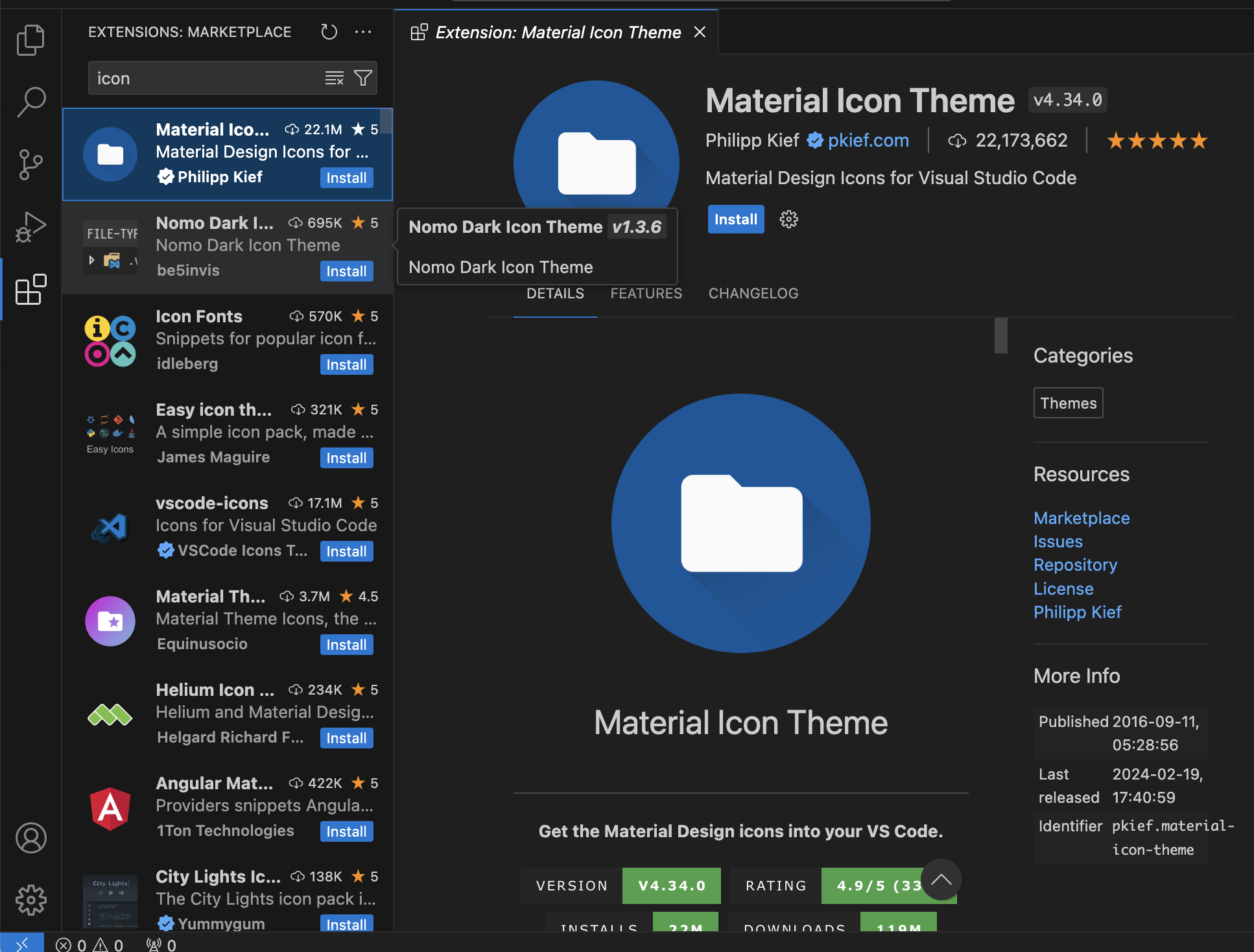Image resolution: width=1254 pixels, height=952 pixels.
Task: Click the scroll-to-top arrow button
Action: click(941, 880)
